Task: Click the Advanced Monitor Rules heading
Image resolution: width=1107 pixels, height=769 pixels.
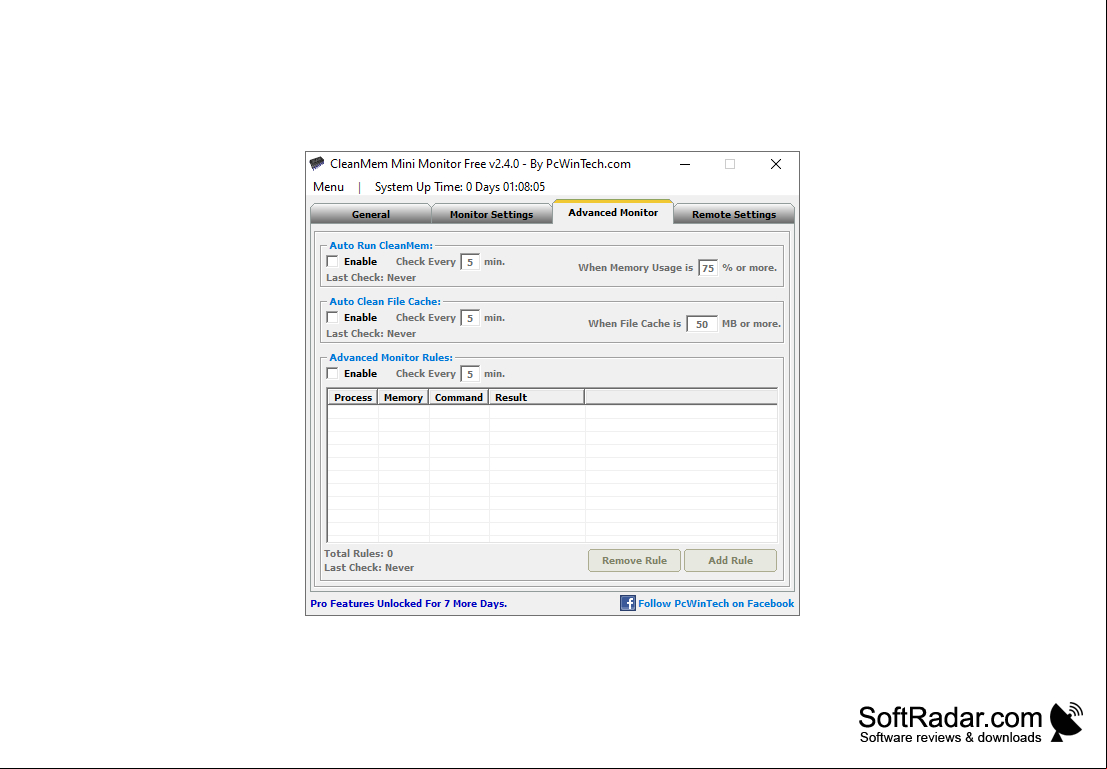Action: click(391, 357)
